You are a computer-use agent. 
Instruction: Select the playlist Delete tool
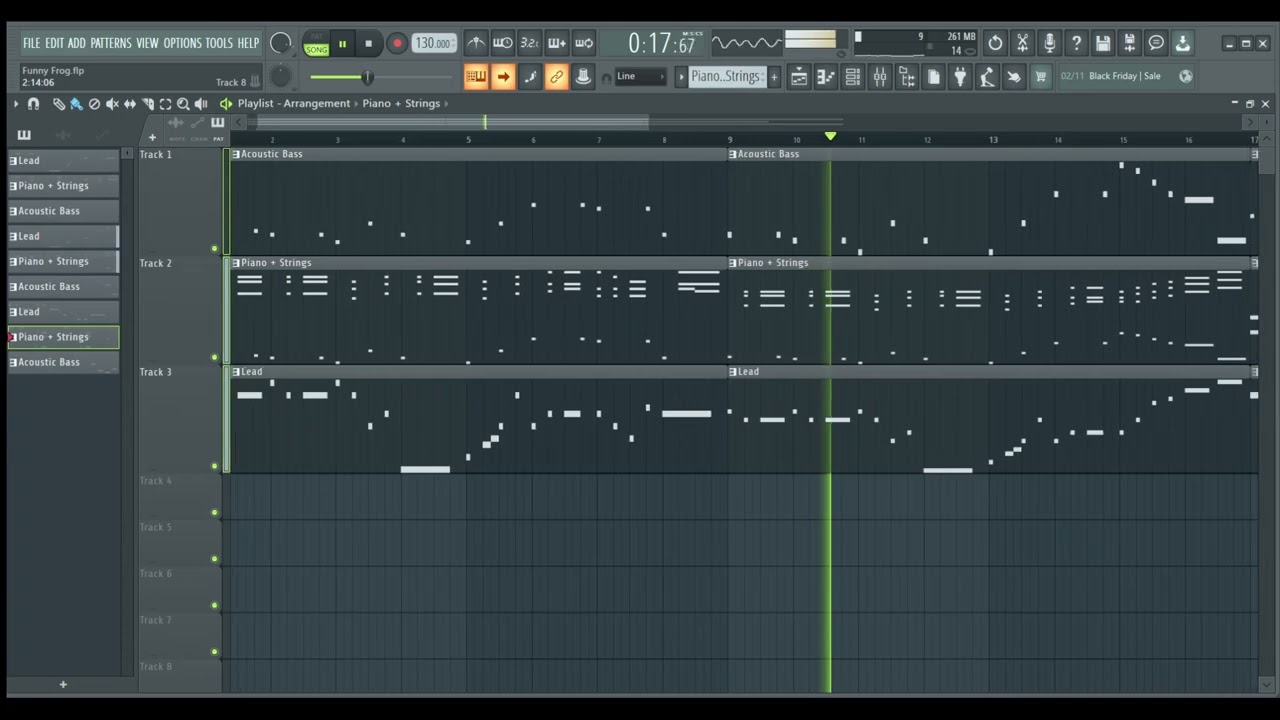(94, 104)
